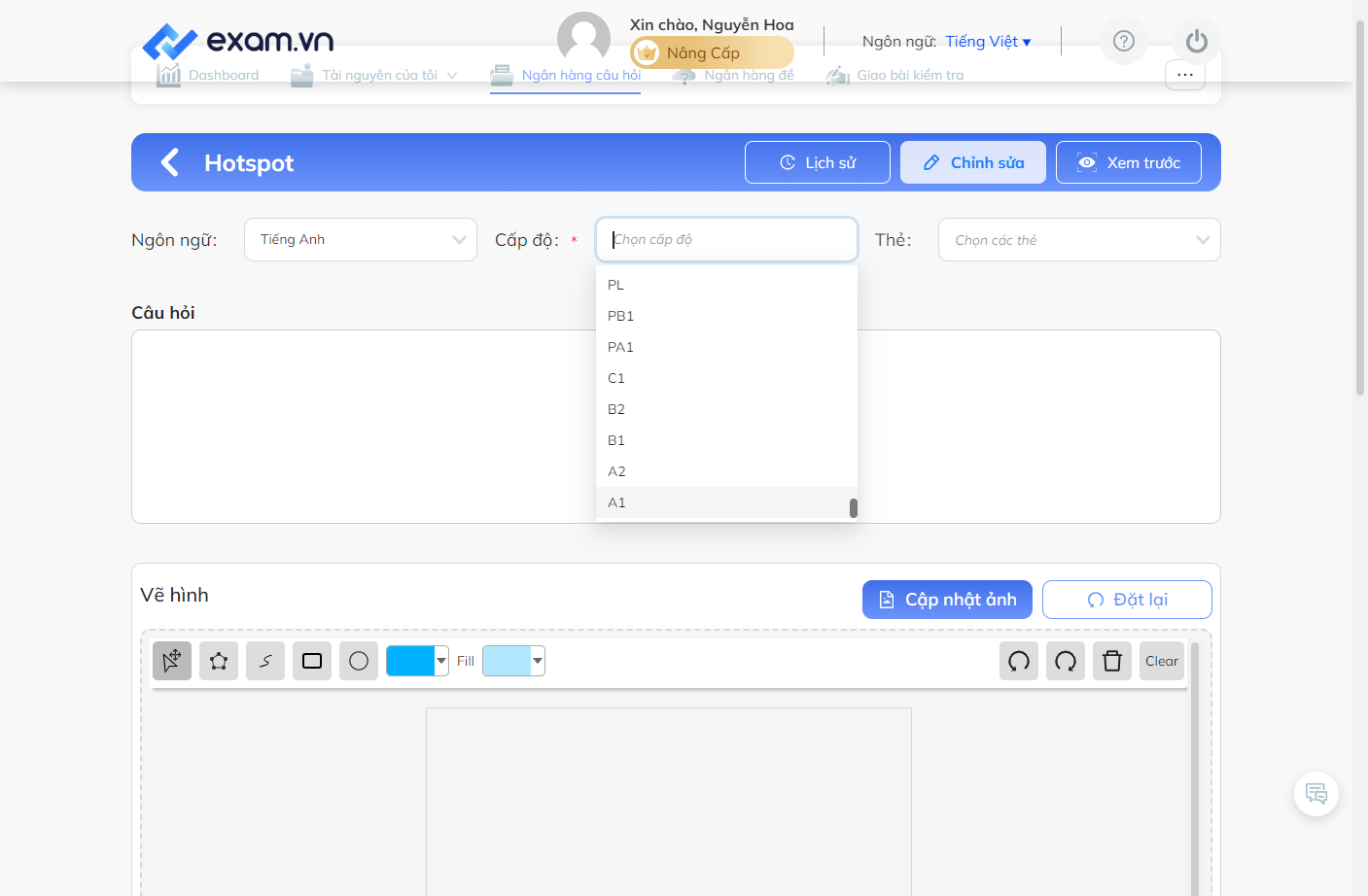Click the Đặt lại reset button
The height and width of the screenshot is (896, 1368).
(x=1127, y=600)
